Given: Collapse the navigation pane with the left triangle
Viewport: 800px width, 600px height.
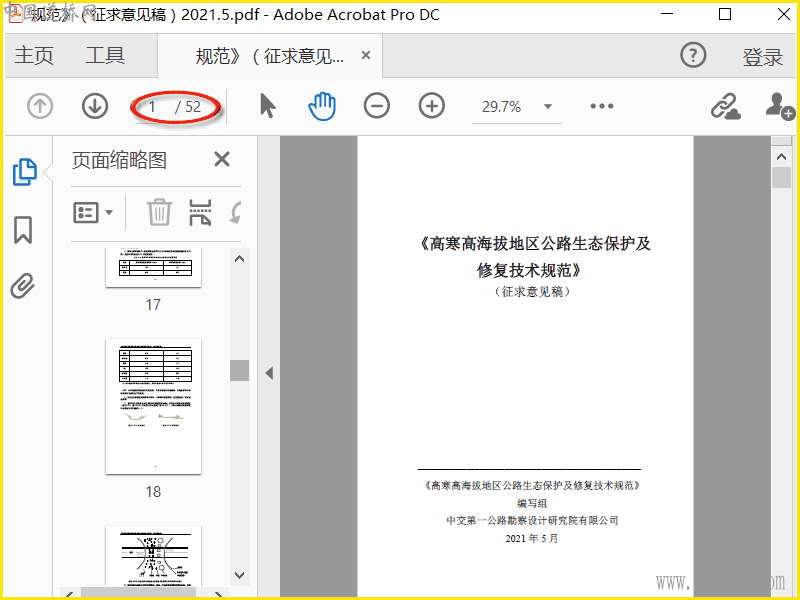Looking at the screenshot, I should click(269, 373).
